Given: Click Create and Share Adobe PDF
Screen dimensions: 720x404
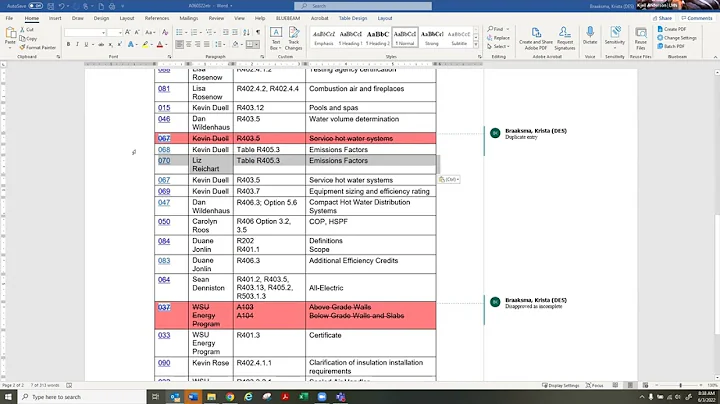Looking at the screenshot, I should pyautogui.click(x=536, y=39).
